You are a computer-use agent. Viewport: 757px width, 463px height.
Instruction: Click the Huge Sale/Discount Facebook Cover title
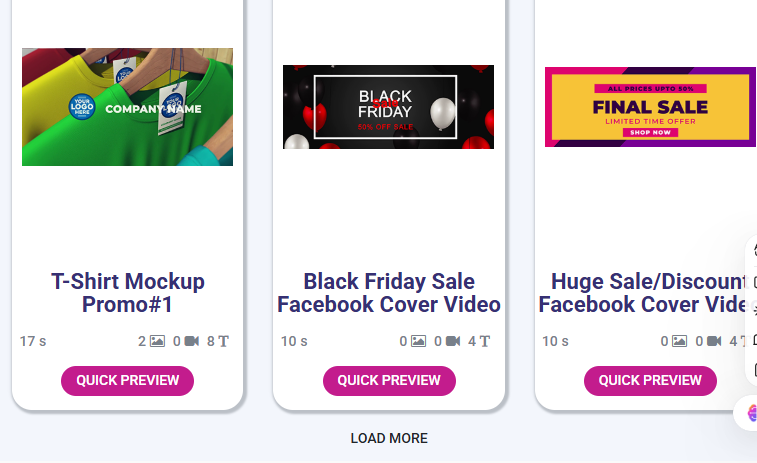646,292
